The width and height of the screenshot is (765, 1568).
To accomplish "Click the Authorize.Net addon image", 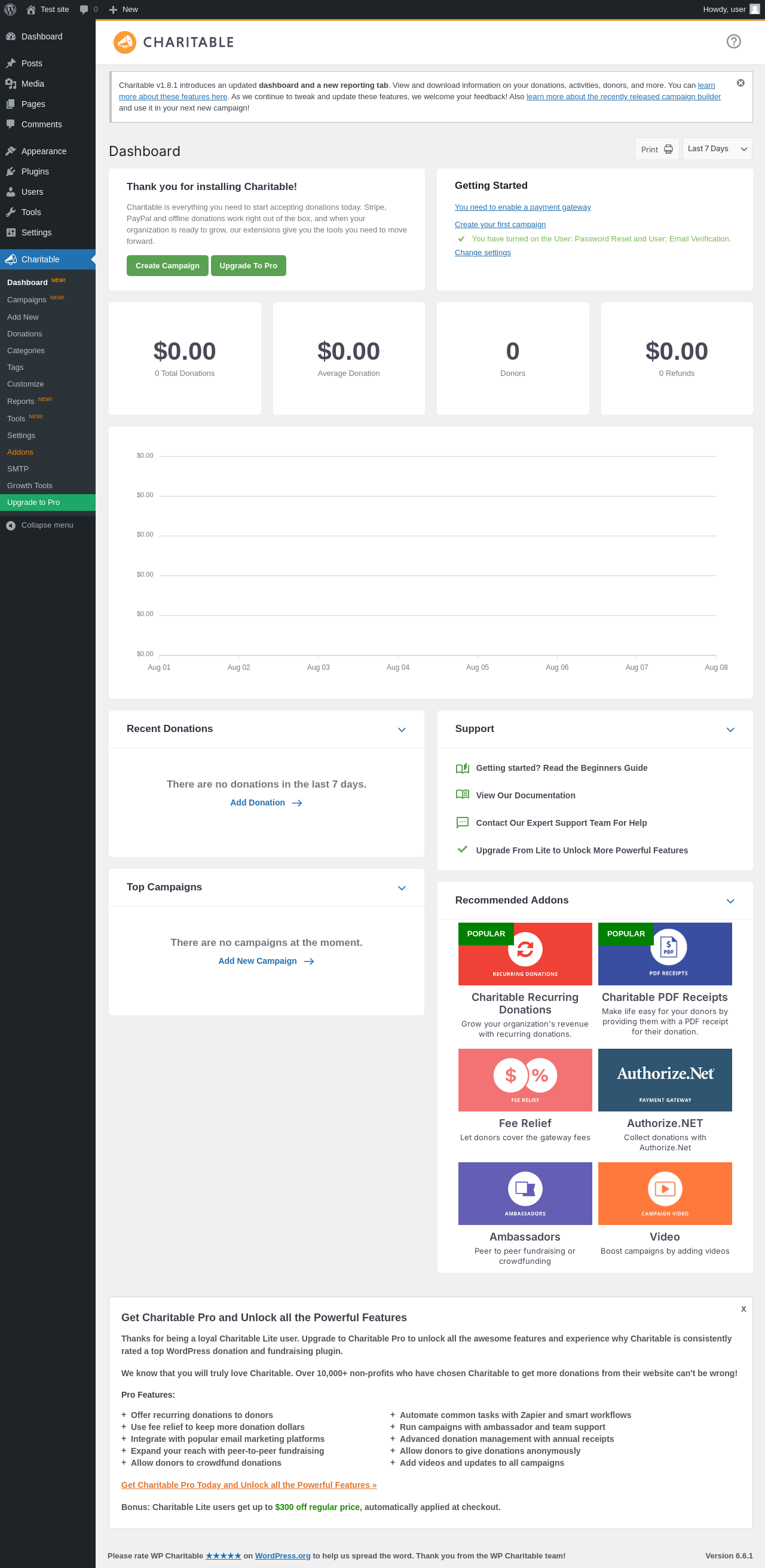I will [x=665, y=1080].
